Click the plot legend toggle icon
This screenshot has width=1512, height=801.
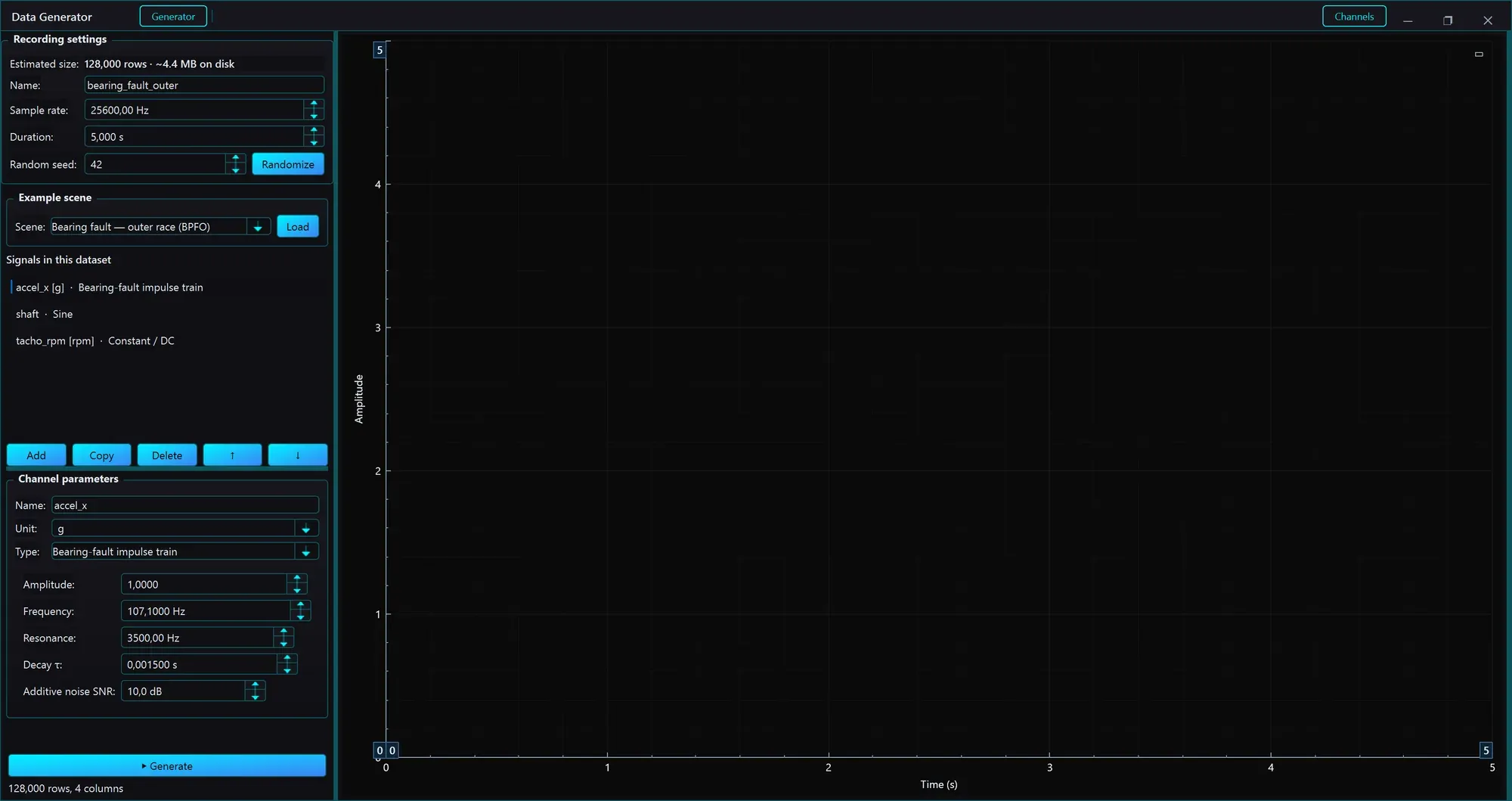click(x=1479, y=54)
